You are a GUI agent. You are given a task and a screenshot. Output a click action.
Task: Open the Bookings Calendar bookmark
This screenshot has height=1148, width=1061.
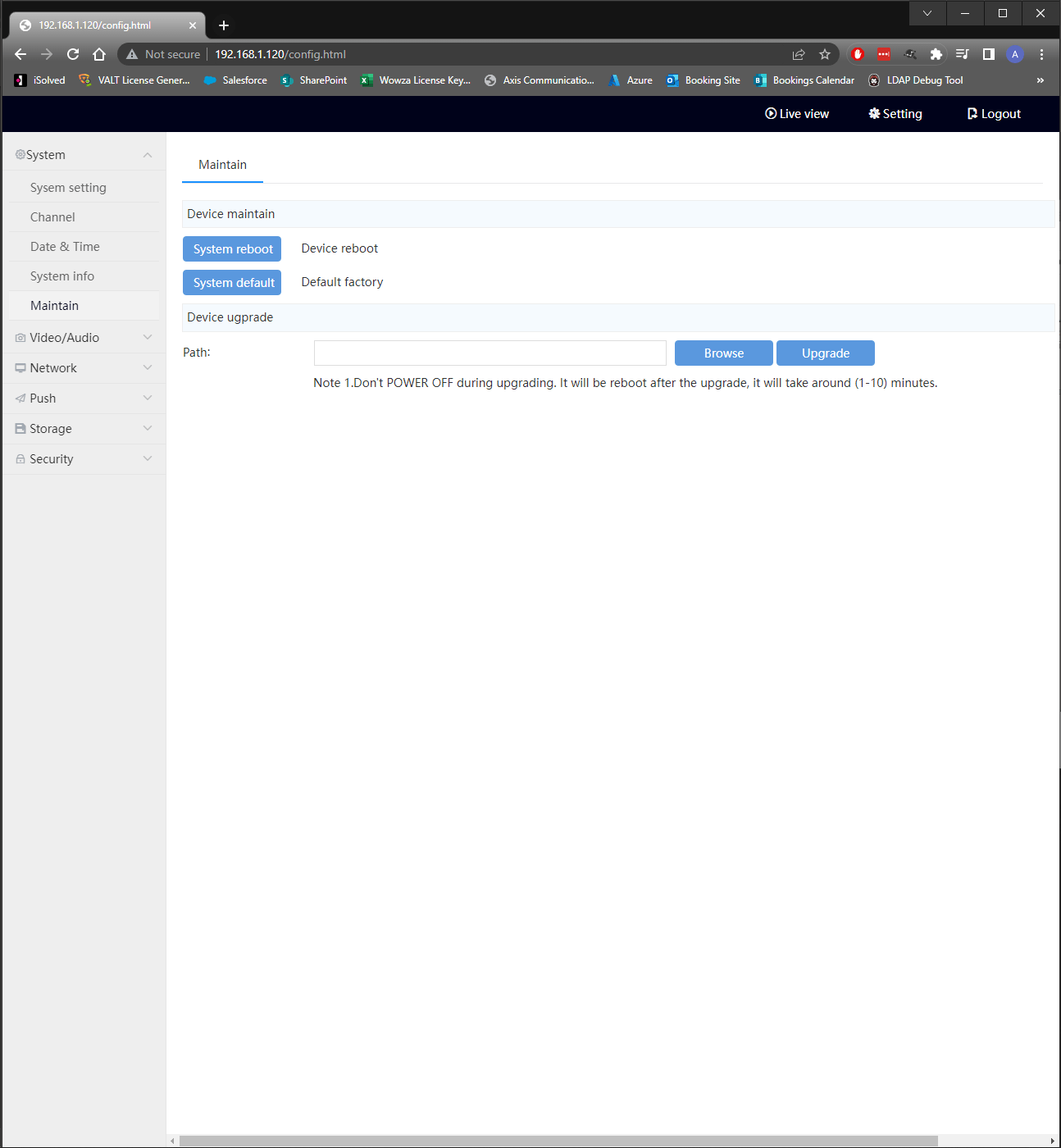click(804, 80)
